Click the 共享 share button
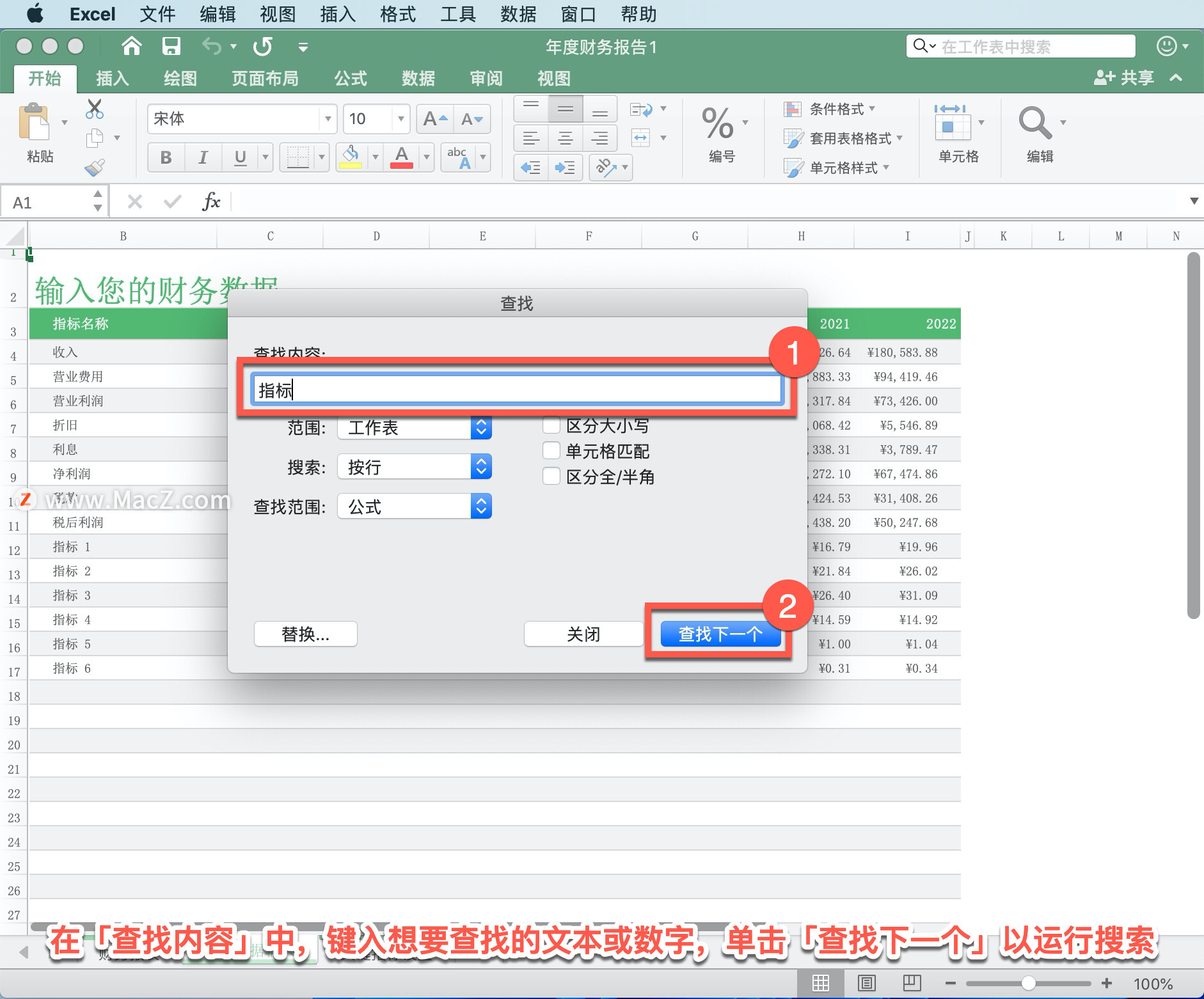The width and height of the screenshot is (1204, 999). tap(1124, 78)
